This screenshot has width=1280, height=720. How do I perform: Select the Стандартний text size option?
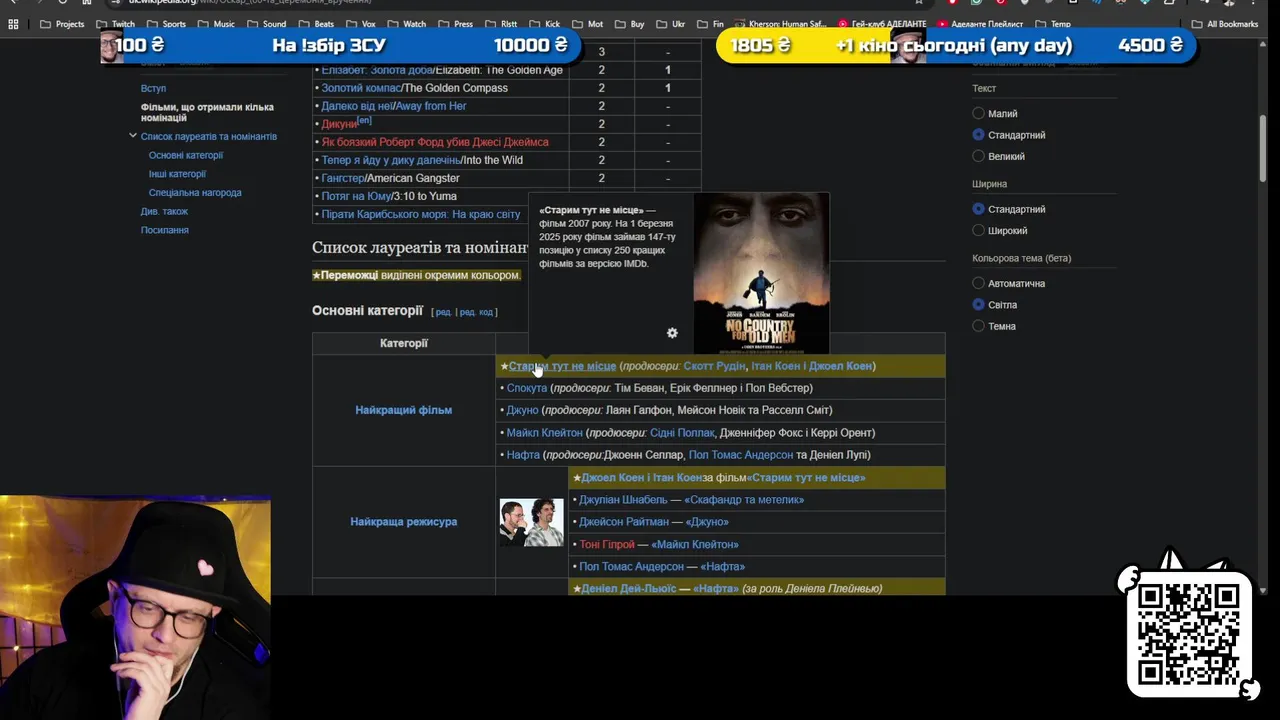coord(979,135)
